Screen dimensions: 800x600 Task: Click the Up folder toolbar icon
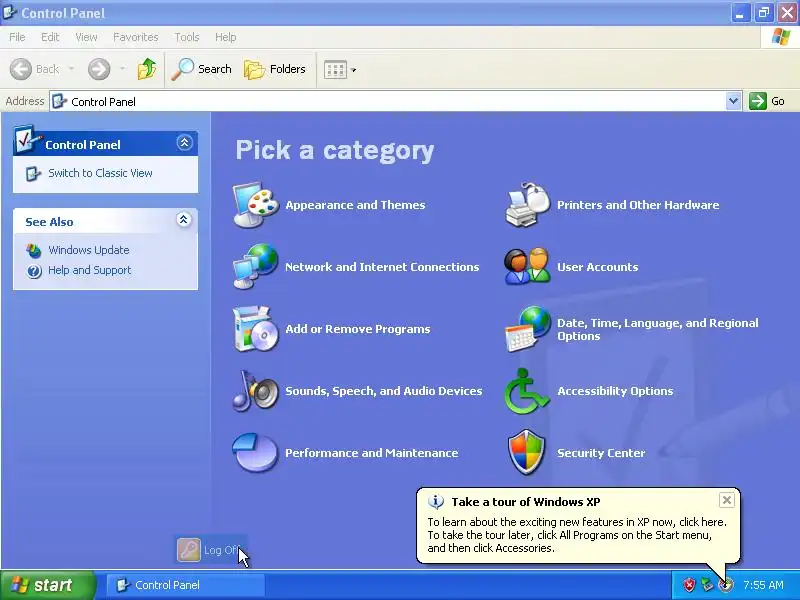(147, 69)
